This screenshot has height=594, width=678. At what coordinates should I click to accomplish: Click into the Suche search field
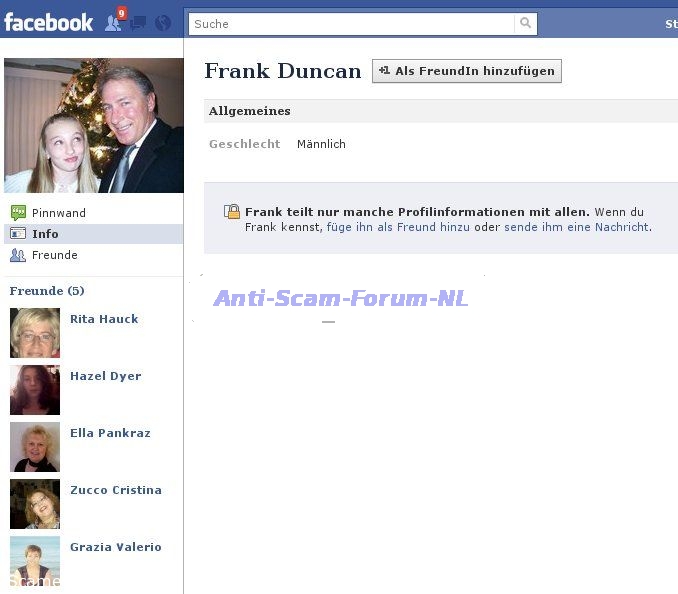(350, 24)
